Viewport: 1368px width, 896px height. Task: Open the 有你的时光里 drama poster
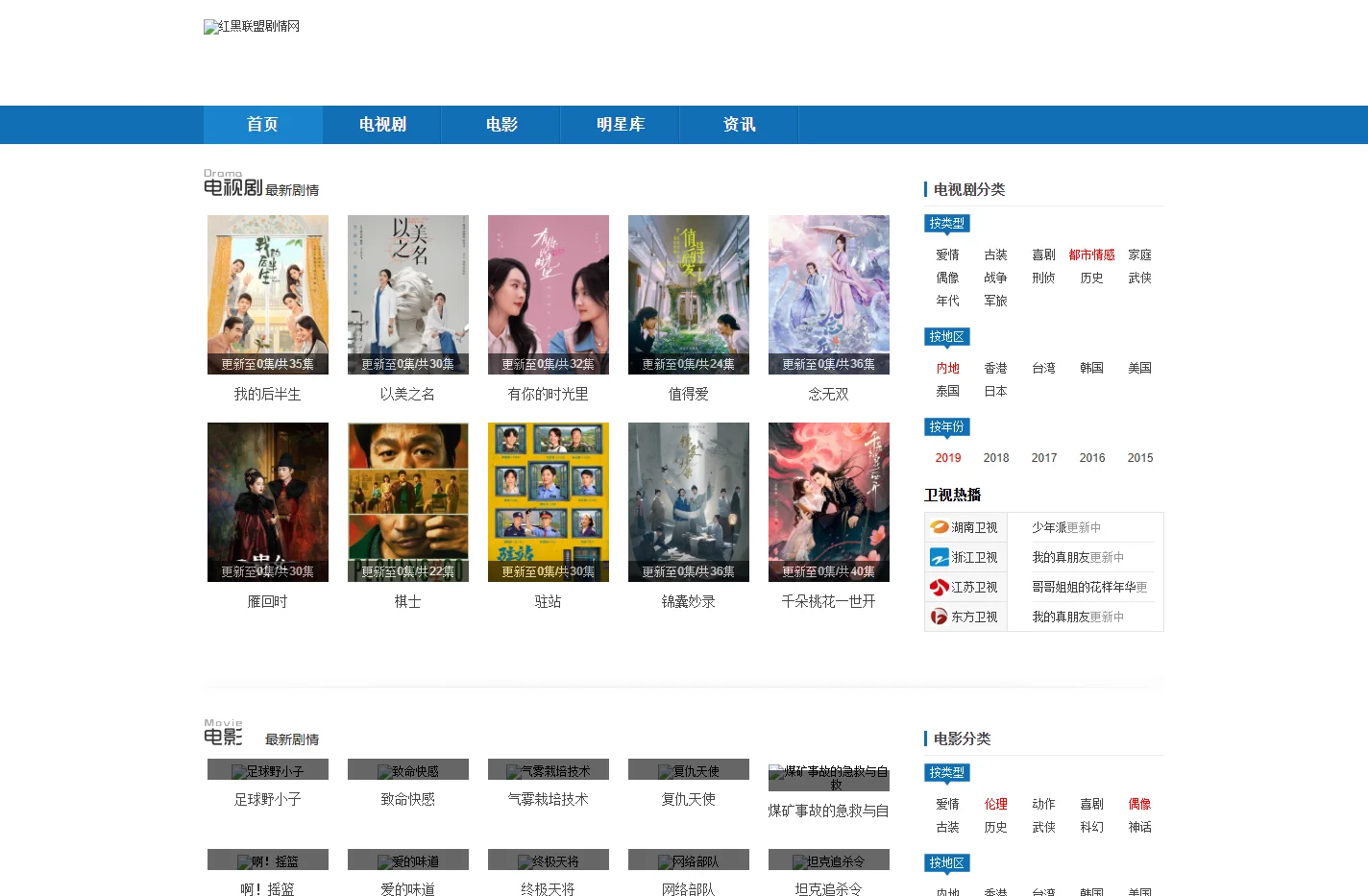click(549, 295)
